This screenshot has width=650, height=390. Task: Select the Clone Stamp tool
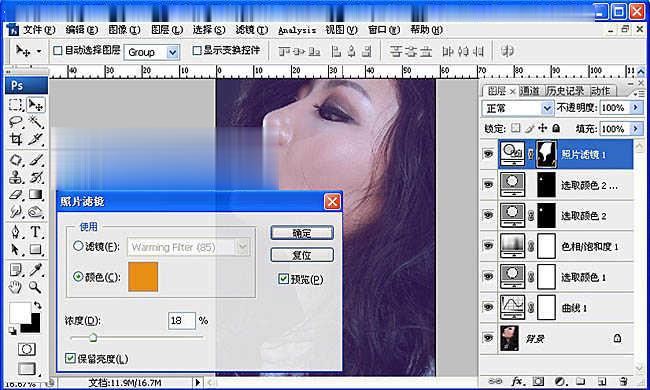click(x=16, y=177)
